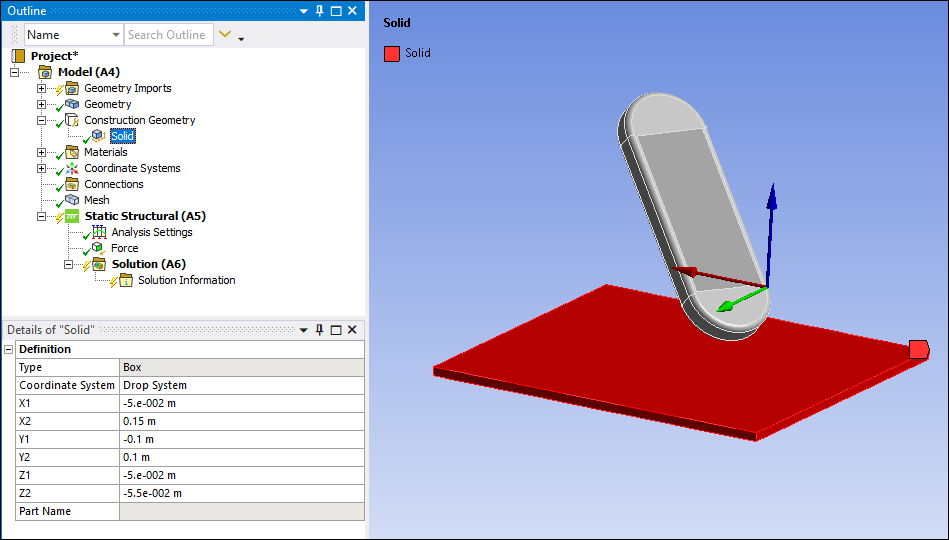This screenshot has width=949, height=540.
Task: Expand the Materials node
Action: [x=41, y=152]
